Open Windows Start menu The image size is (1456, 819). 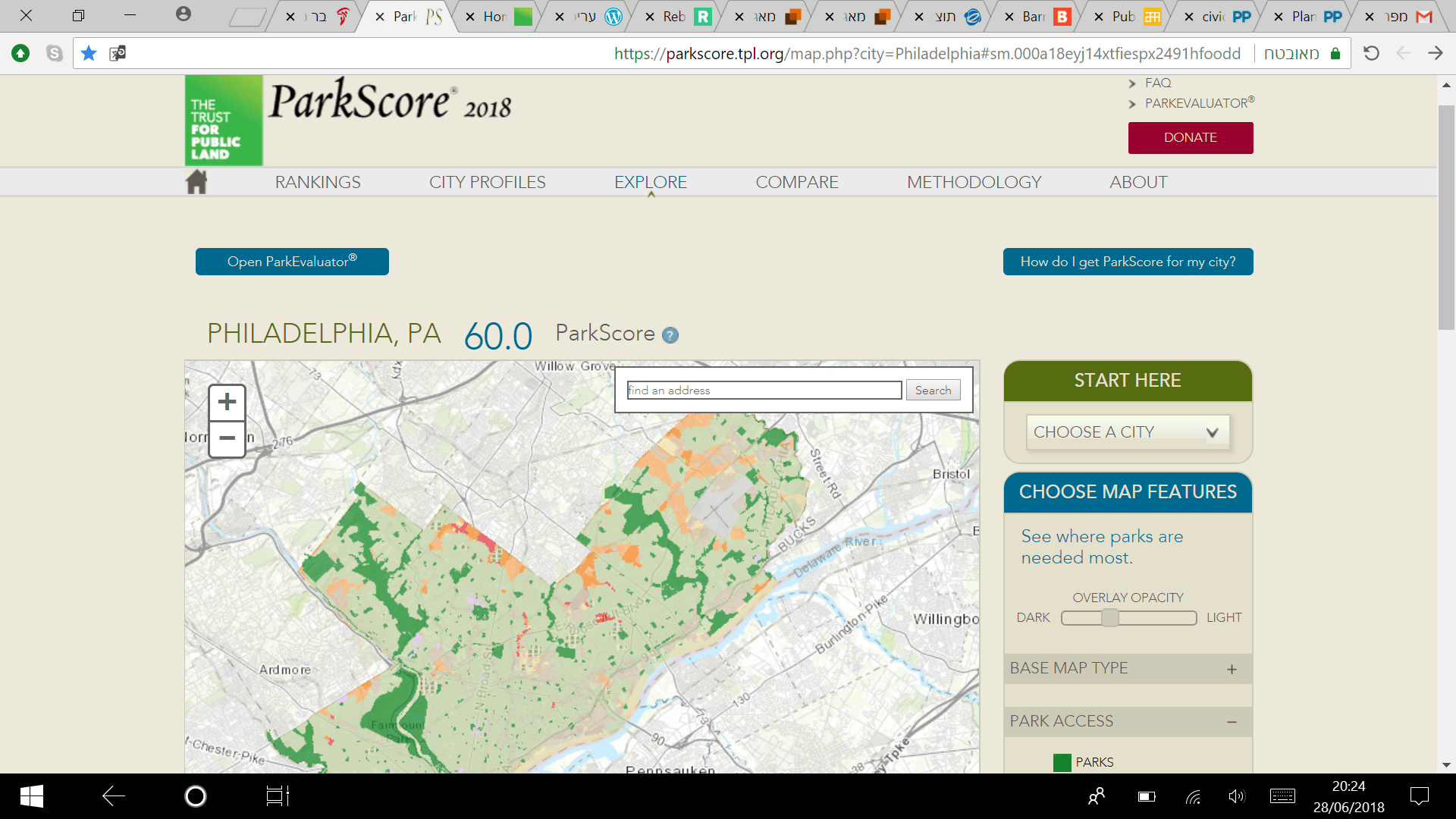(x=31, y=796)
